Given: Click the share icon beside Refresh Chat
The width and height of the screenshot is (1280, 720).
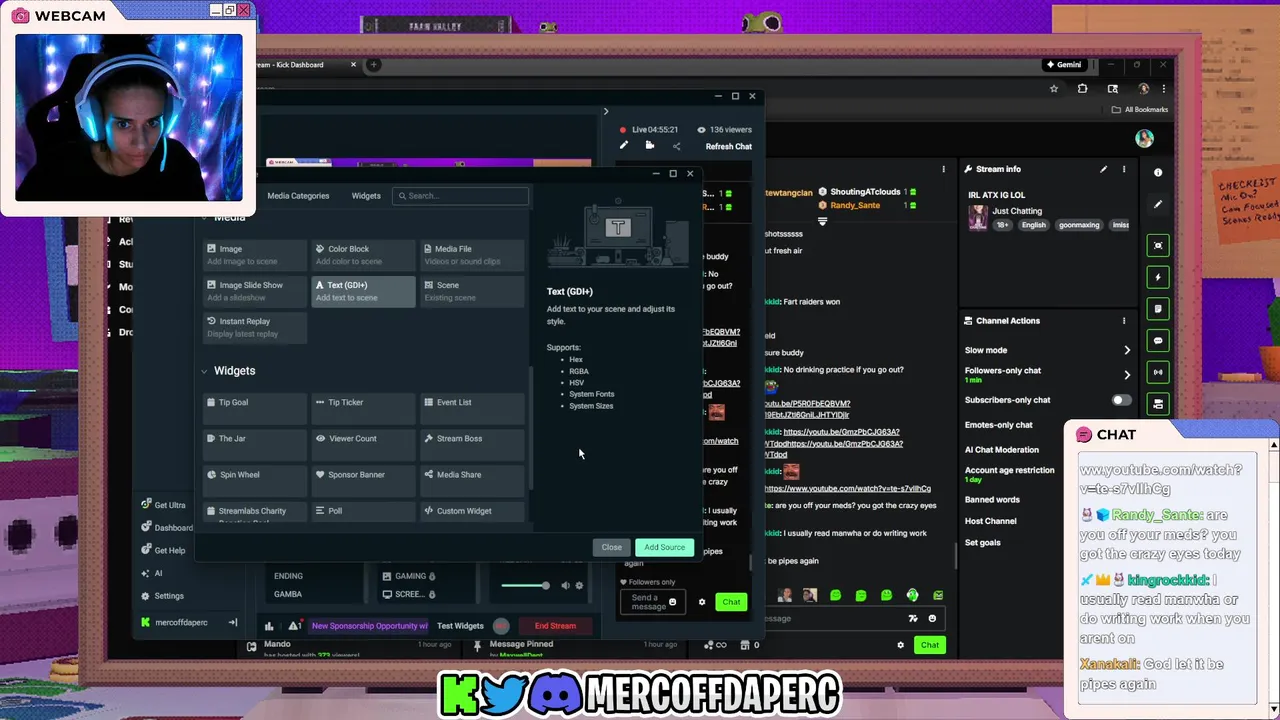Looking at the screenshot, I should coord(676,146).
